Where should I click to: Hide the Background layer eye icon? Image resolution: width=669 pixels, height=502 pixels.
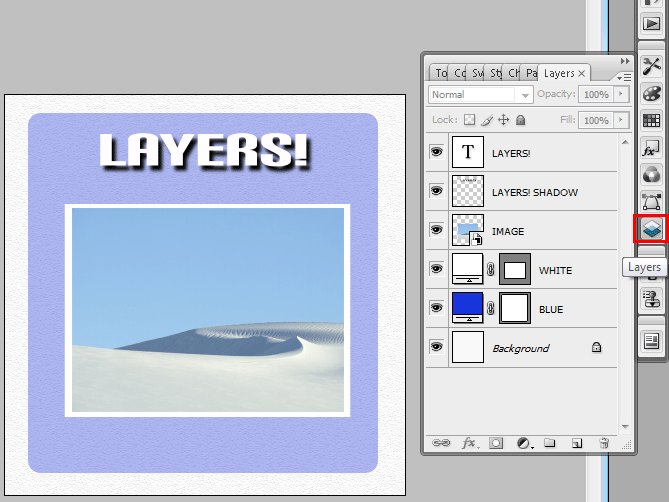[x=436, y=347]
